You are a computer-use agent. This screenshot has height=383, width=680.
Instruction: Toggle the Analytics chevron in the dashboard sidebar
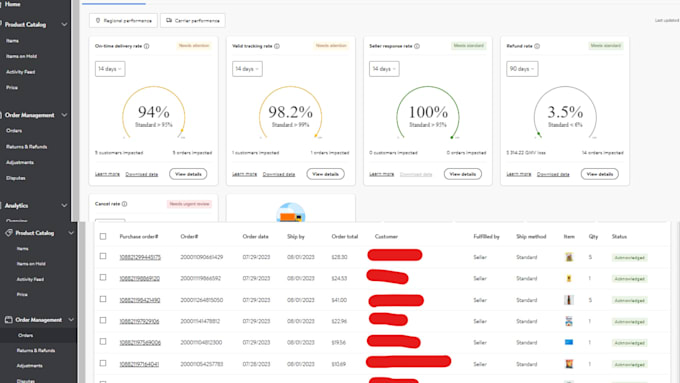pyautogui.click(x=64, y=206)
